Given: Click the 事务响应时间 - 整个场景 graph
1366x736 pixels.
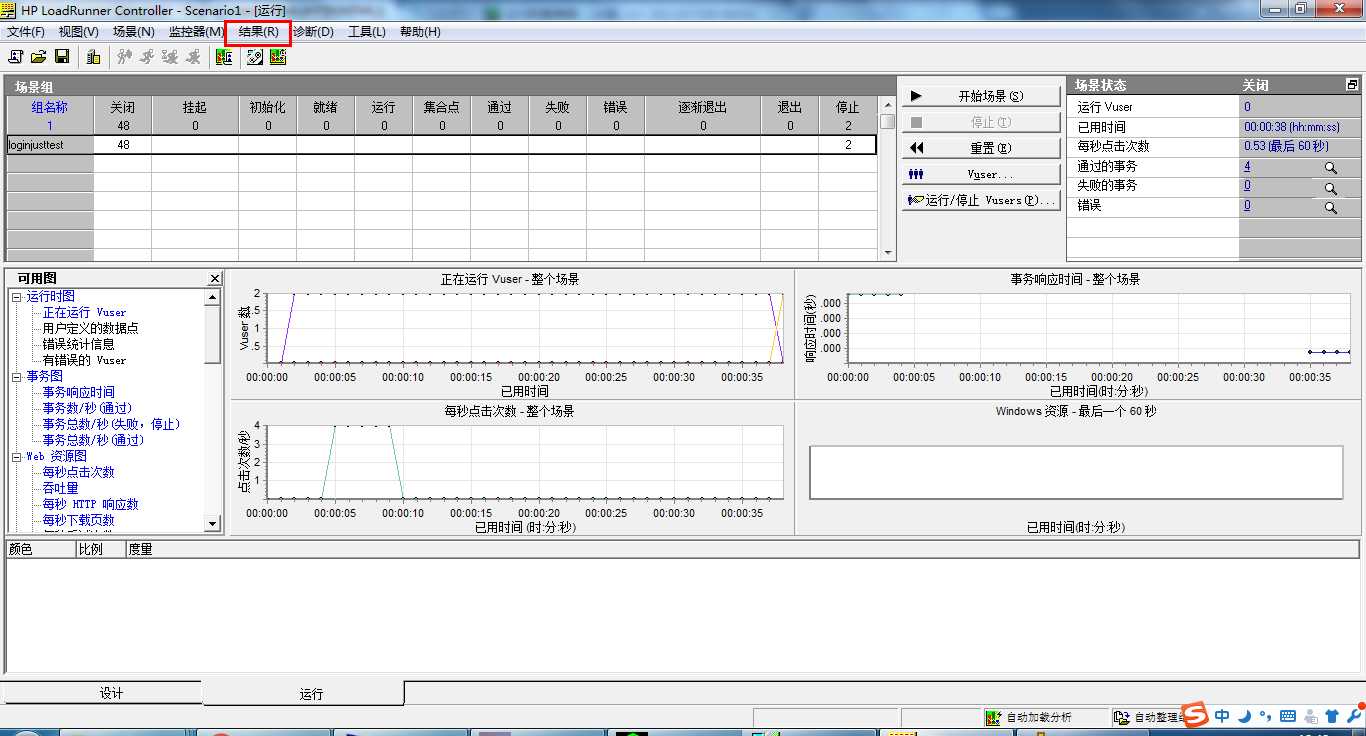Looking at the screenshot, I should pos(1076,334).
